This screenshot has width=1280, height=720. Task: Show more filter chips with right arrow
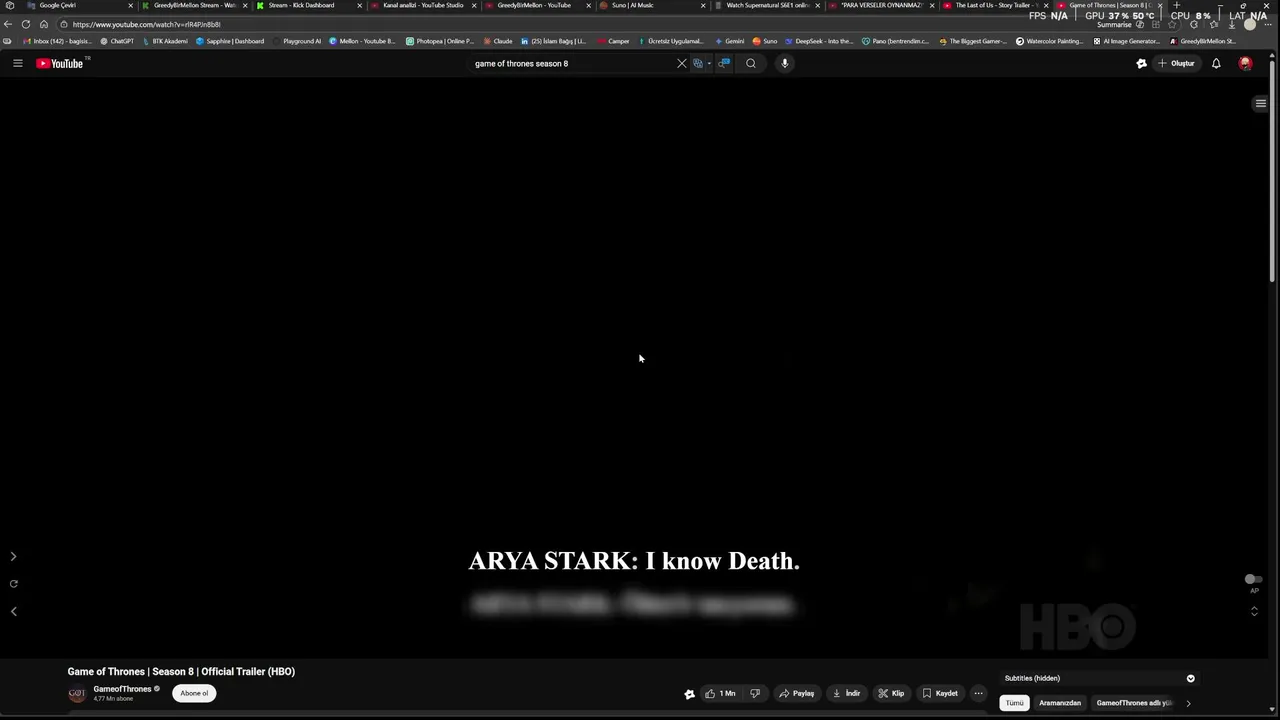pyautogui.click(x=1188, y=703)
